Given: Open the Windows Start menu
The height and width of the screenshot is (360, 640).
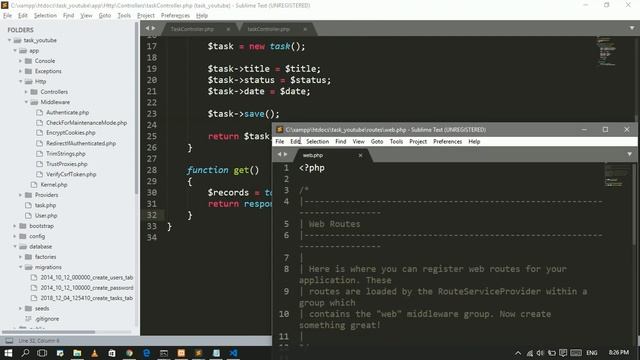Looking at the screenshot, I should coord(8,353).
